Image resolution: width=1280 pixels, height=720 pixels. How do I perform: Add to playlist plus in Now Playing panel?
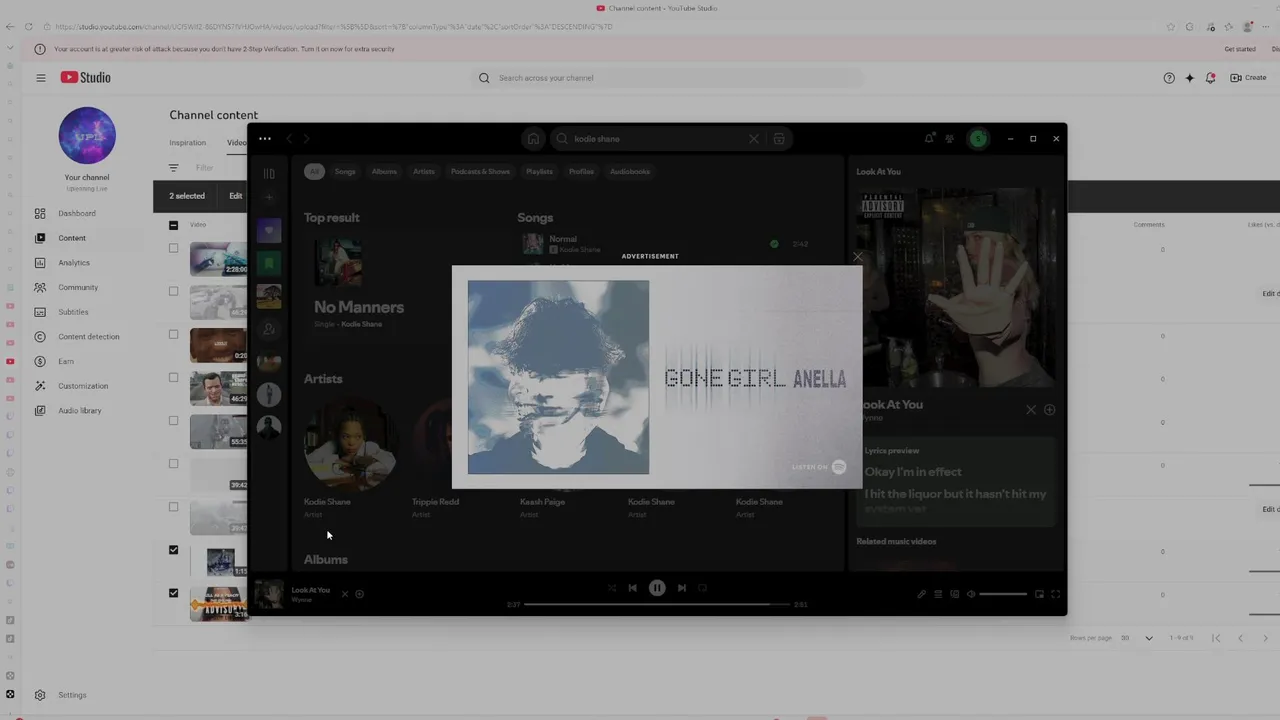pos(1049,409)
